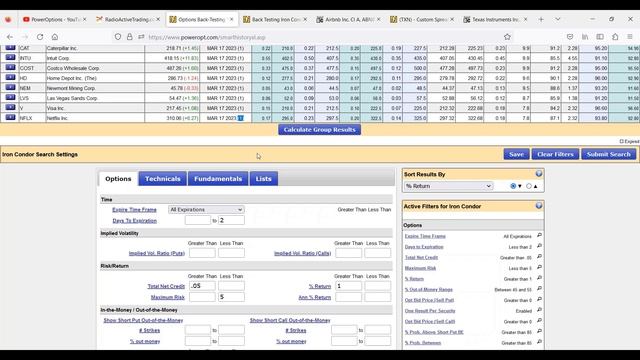
Task: Click magnifier icon beside Opt Bid Price (Sell Put)
Action: pos(539,300)
